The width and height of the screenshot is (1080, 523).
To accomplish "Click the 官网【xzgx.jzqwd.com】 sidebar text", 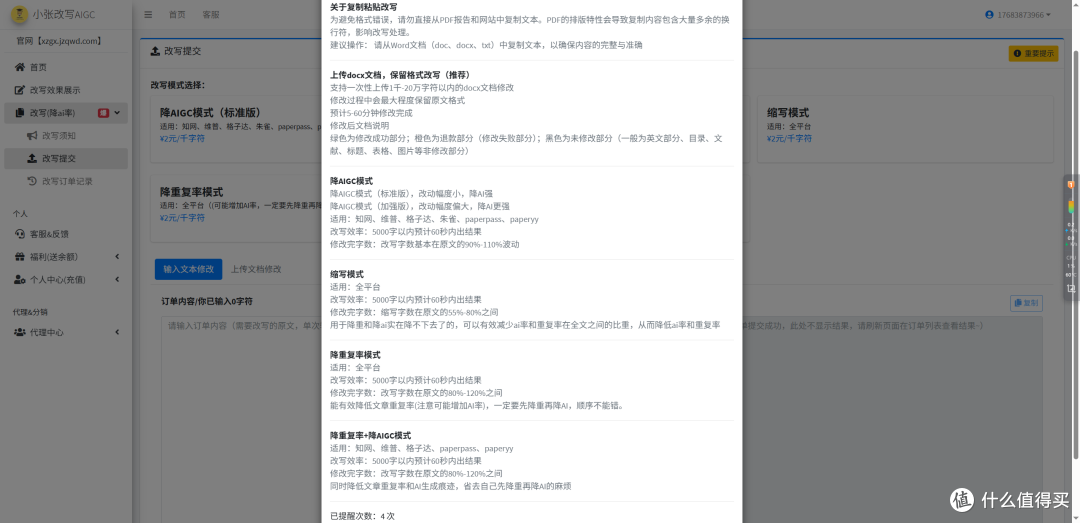I will coord(59,41).
